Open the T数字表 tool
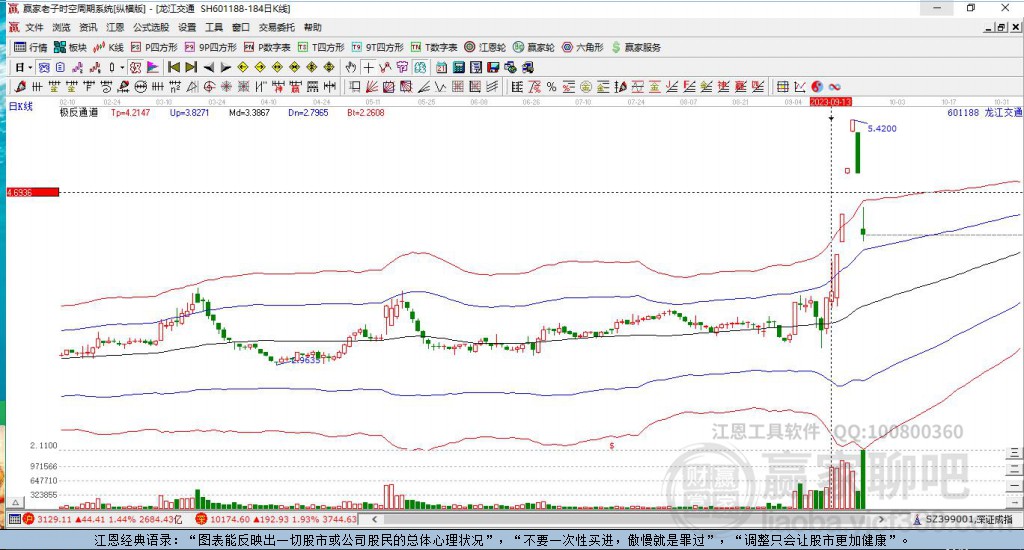Image resolution: width=1024 pixels, height=550 pixels. (x=434, y=47)
